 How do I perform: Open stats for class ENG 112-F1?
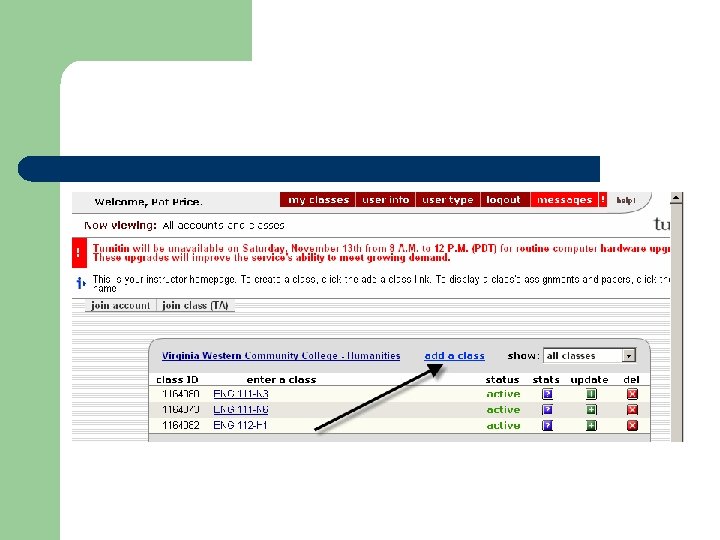pos(547,425)
